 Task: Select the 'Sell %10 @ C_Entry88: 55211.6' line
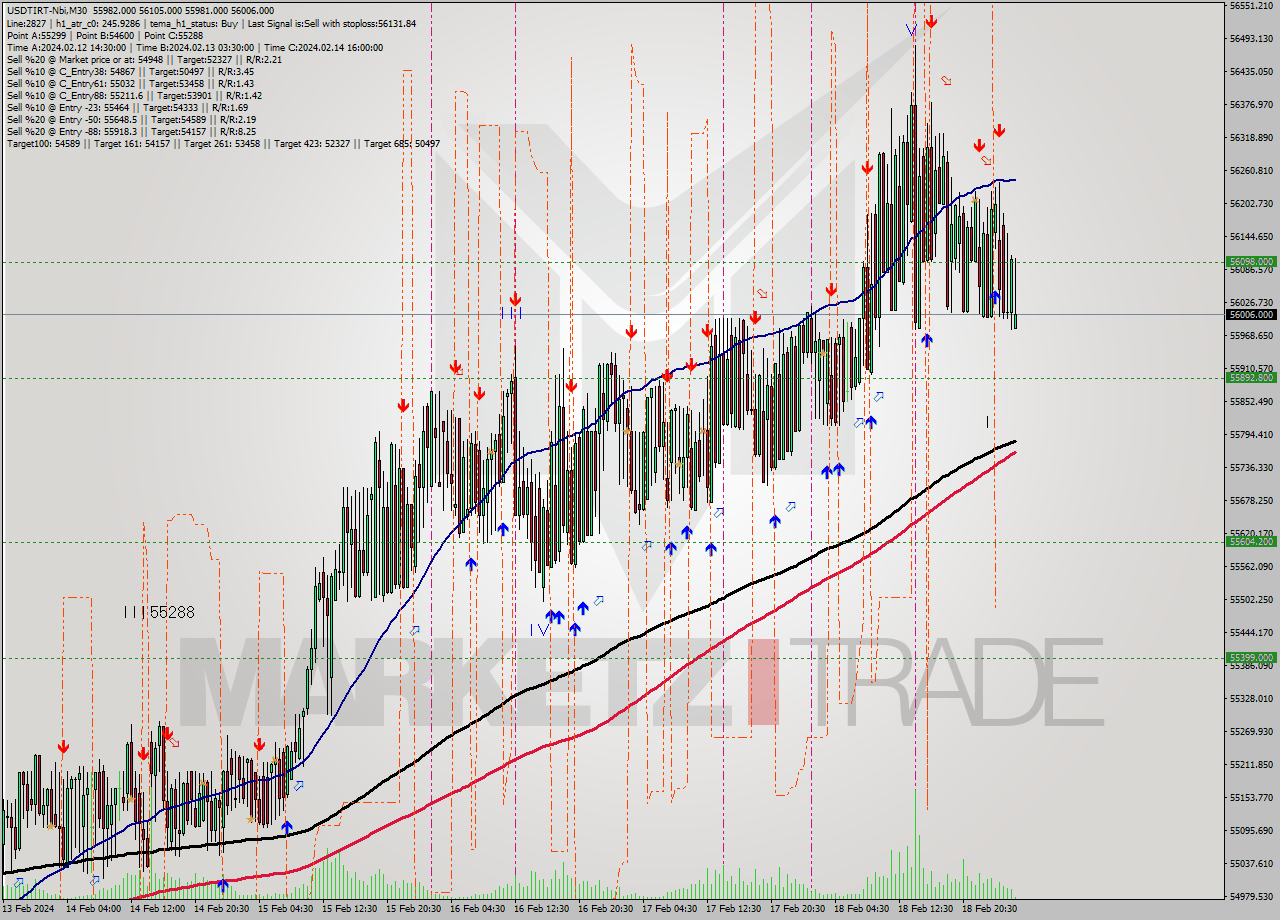tap(134, 95)
